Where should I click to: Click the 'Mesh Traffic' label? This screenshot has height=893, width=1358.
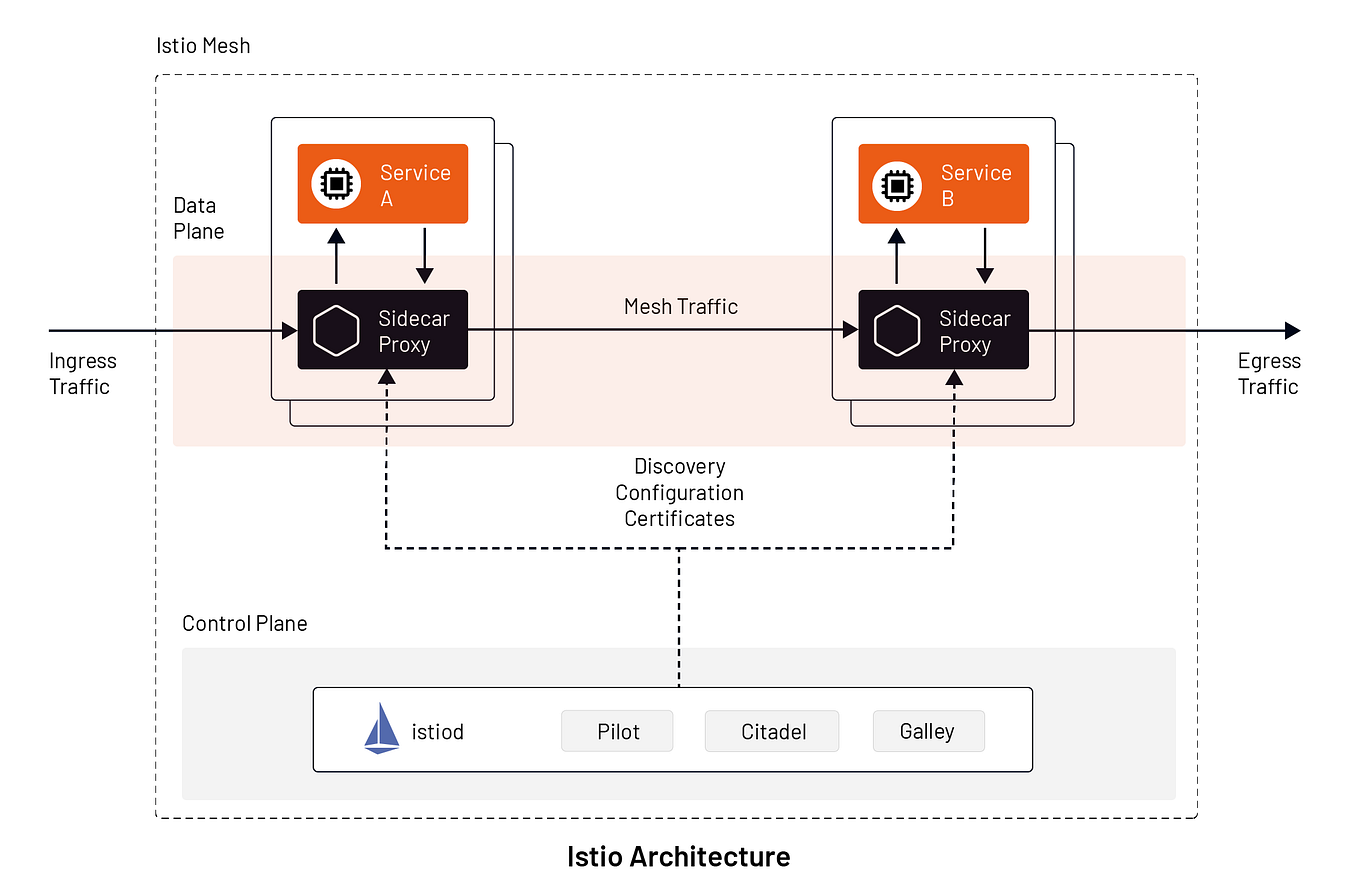tap(681, 307)
